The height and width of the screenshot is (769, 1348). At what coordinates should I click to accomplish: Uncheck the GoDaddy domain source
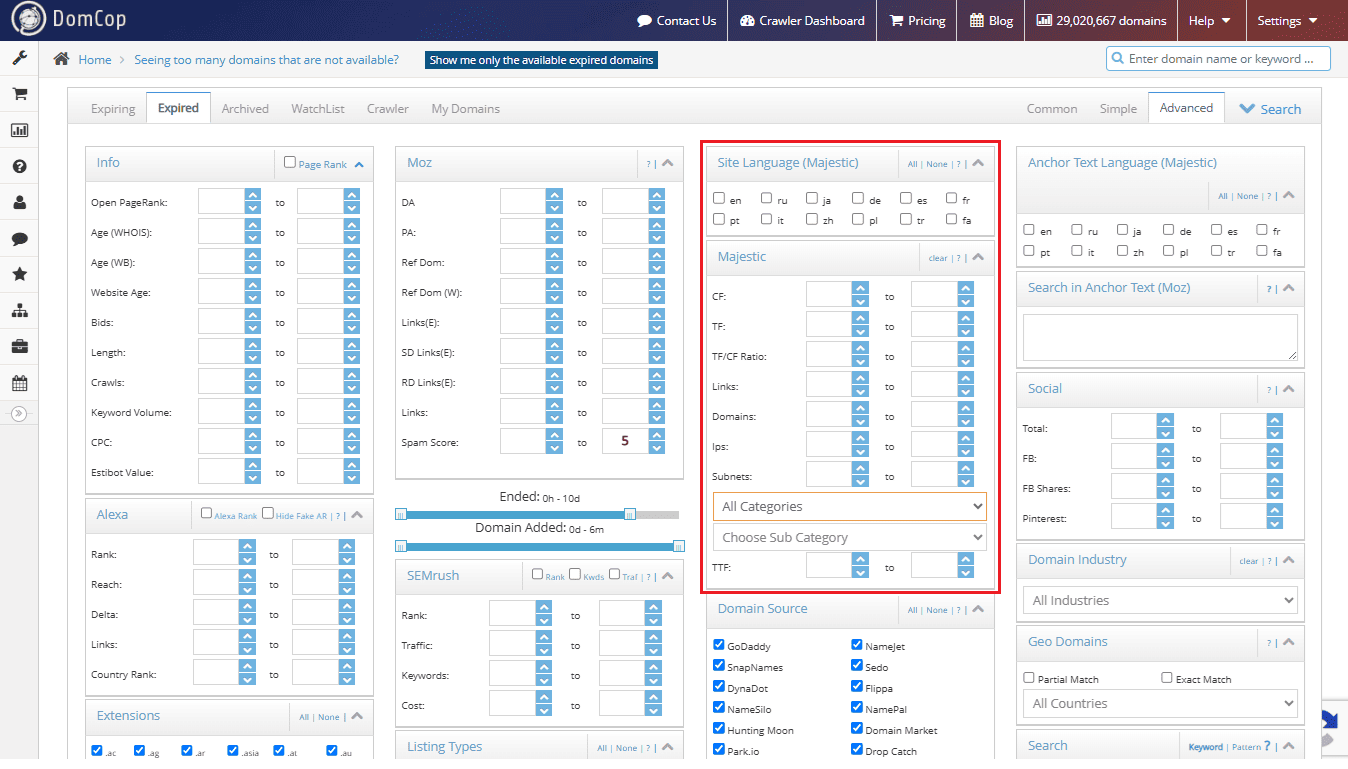pyautogui.click(x=719, y=645)
